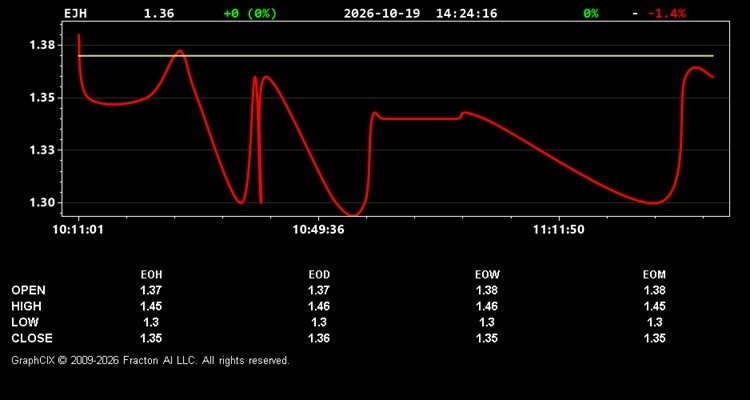Click the EOW LOW value 1.3
750x400 pixels.
tap(487, 322)
